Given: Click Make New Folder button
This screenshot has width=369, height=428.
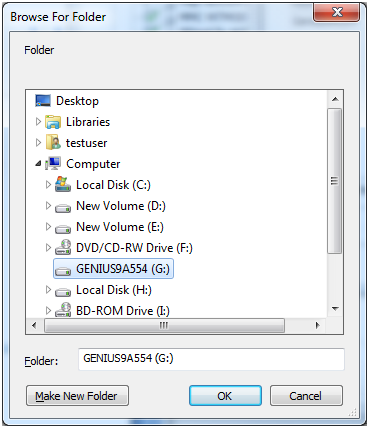Looking at the screenshot, I should 77,396.
